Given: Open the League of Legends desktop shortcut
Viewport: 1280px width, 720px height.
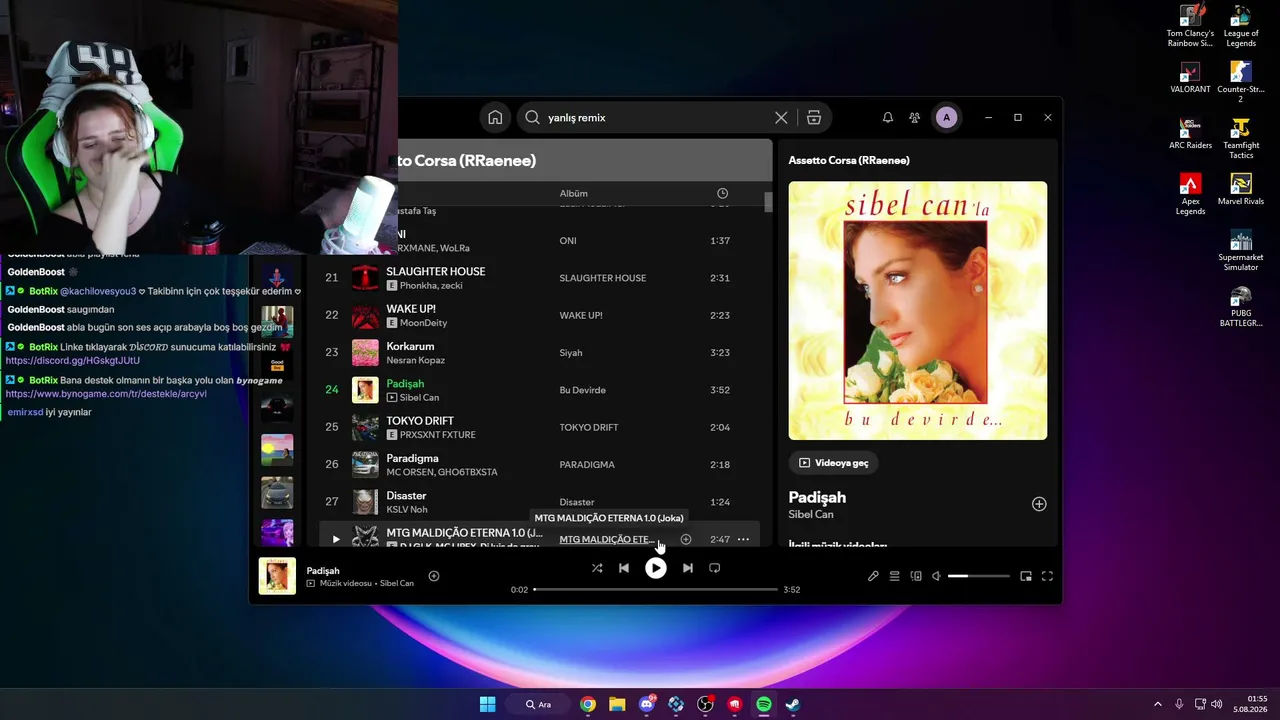Looking at the screenshot, I should coord(1241,27).
